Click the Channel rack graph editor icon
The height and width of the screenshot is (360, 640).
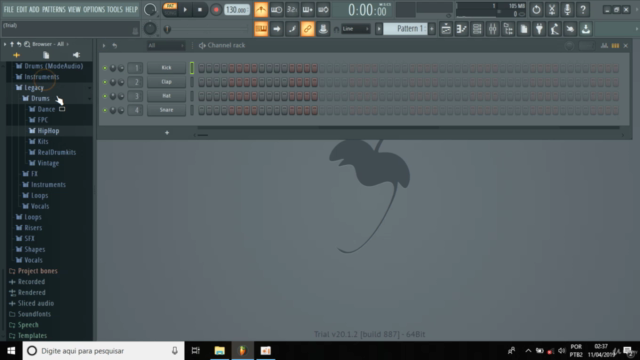click(x=604, y=46)
